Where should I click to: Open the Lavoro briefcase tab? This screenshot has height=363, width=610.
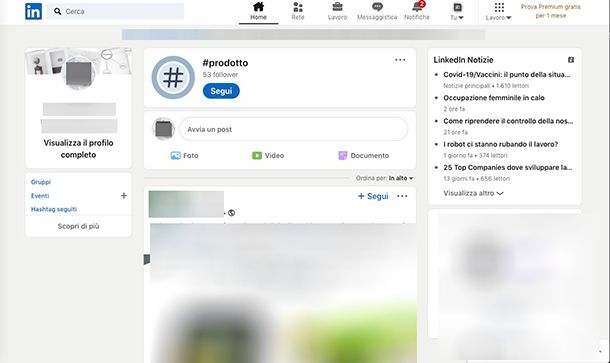tap(337, 11)
